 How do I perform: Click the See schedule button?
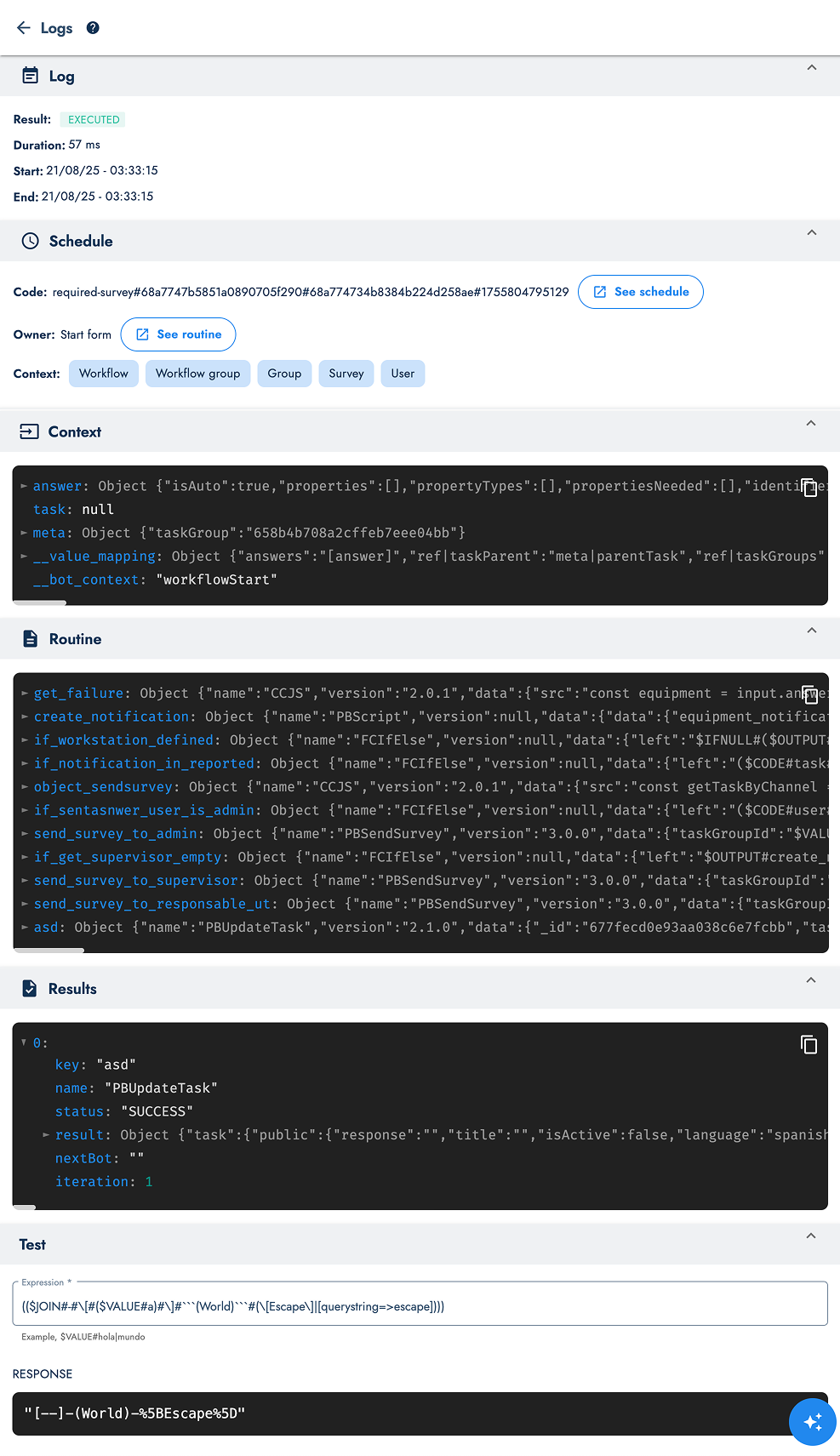(x=640, y=292)
